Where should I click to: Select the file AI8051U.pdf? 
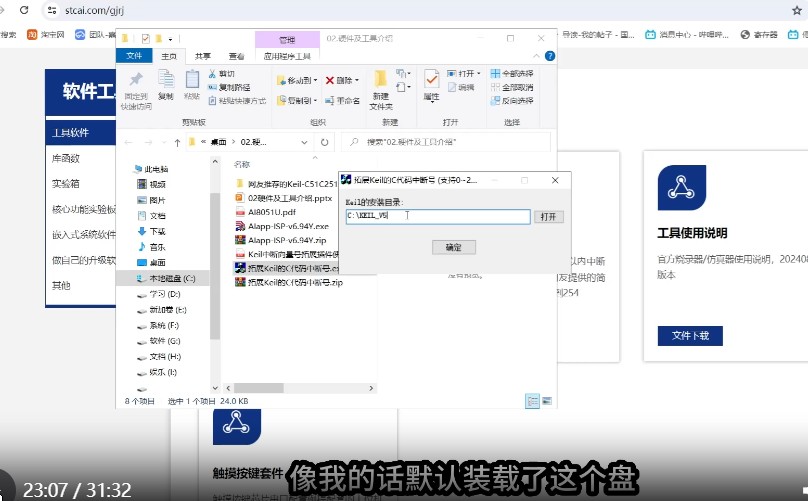(x=272, y=212)
